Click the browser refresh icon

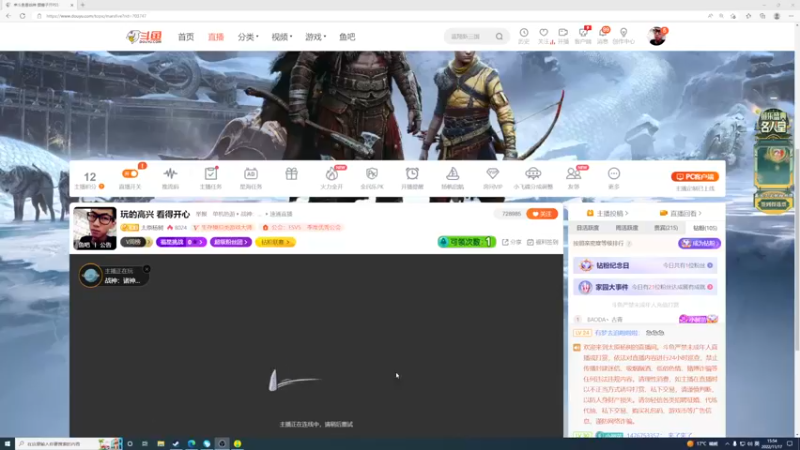click(x=22, y=16)
